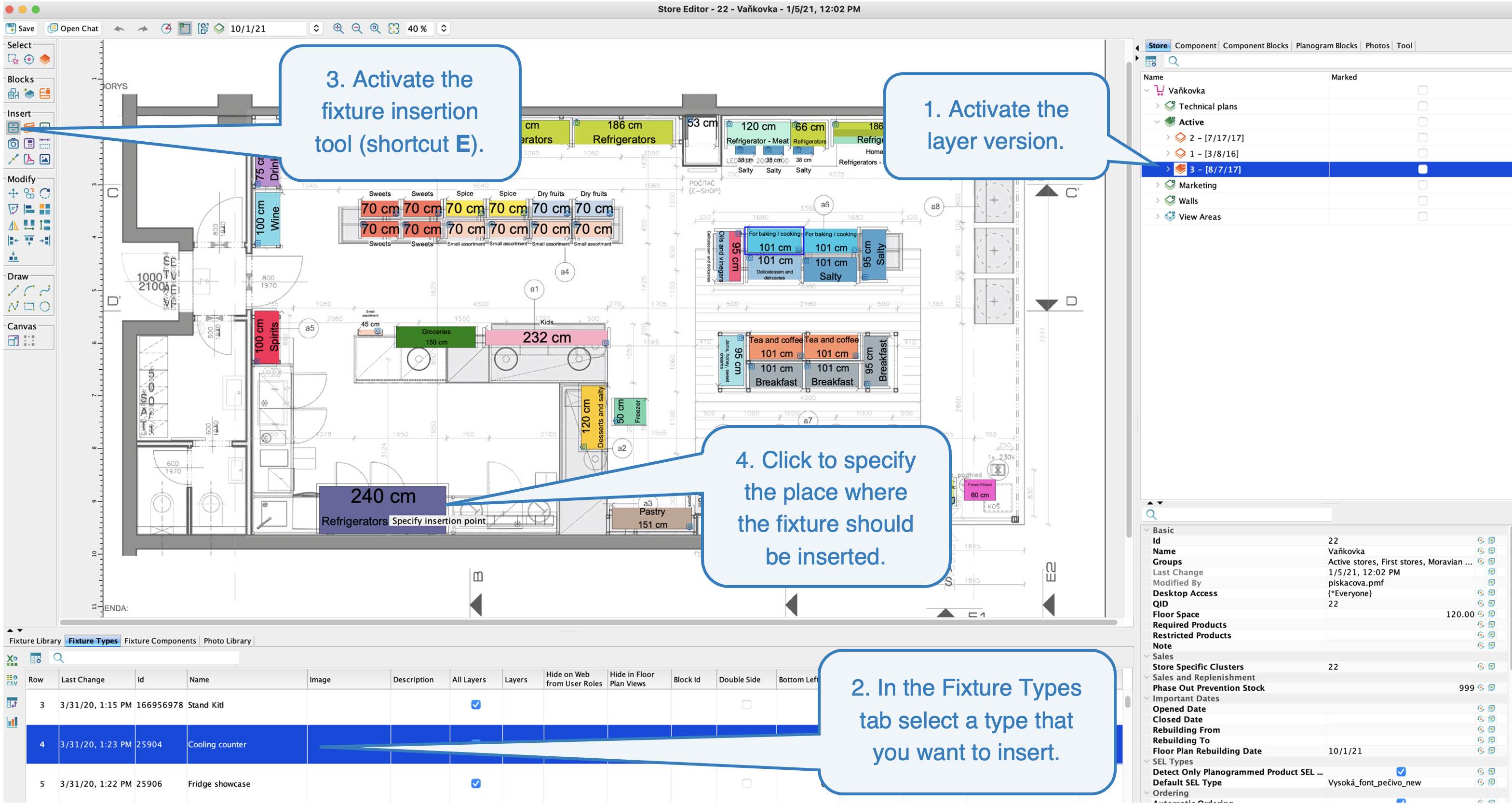Switch to the Component Blocks tab
The image size is (1512, 805).
[x=1255, y=45]
